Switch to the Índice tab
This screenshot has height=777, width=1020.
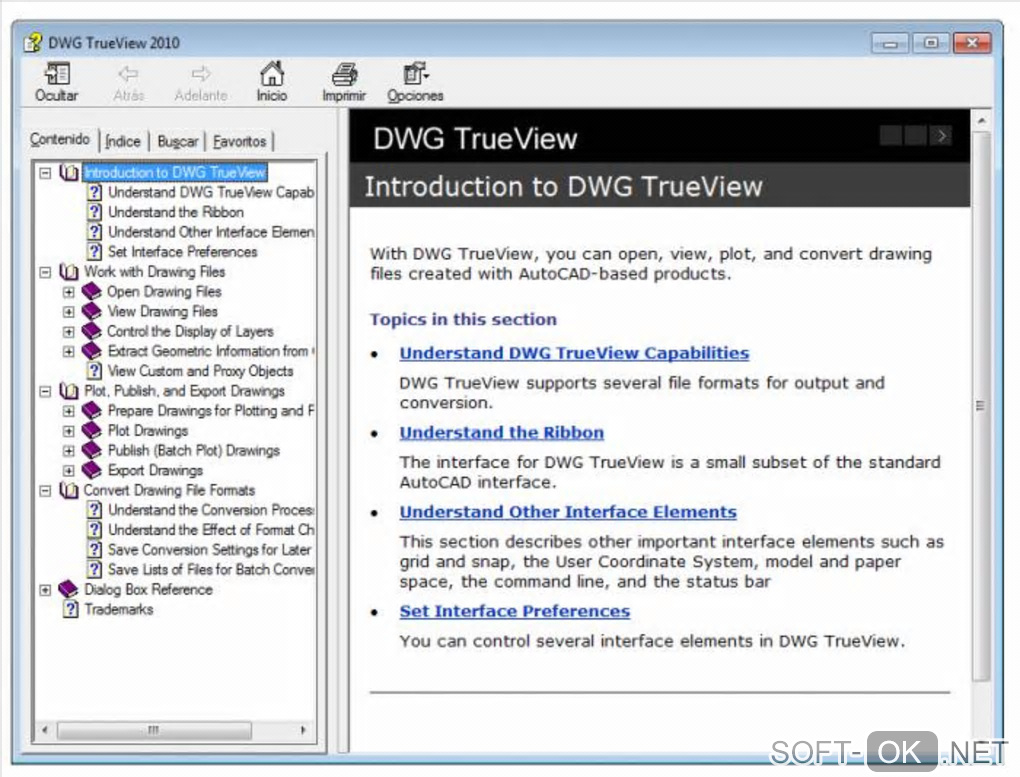pos(123,141)
